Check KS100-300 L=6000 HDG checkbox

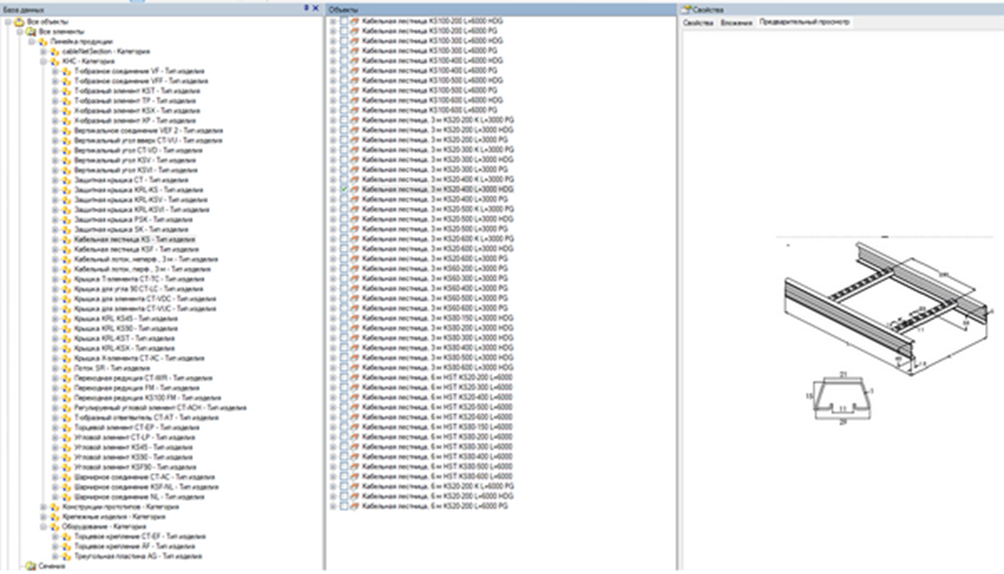point(344,41)
